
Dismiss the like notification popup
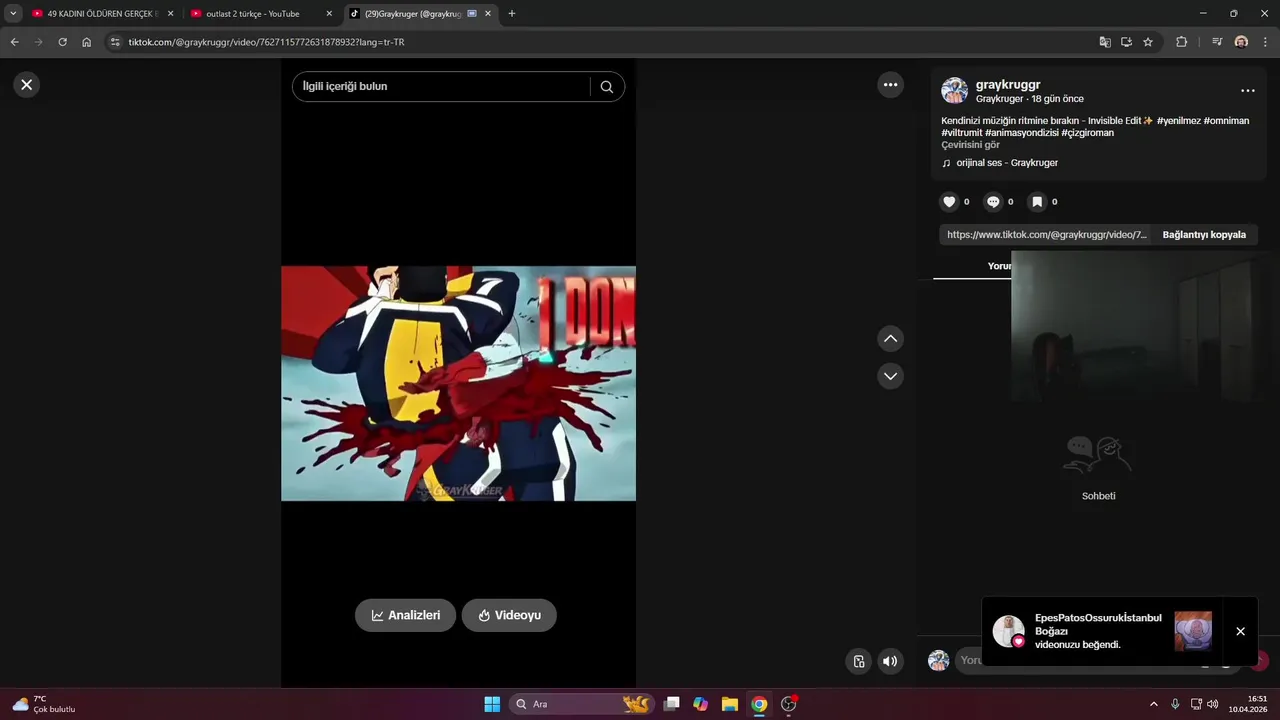pos(1240,632)
